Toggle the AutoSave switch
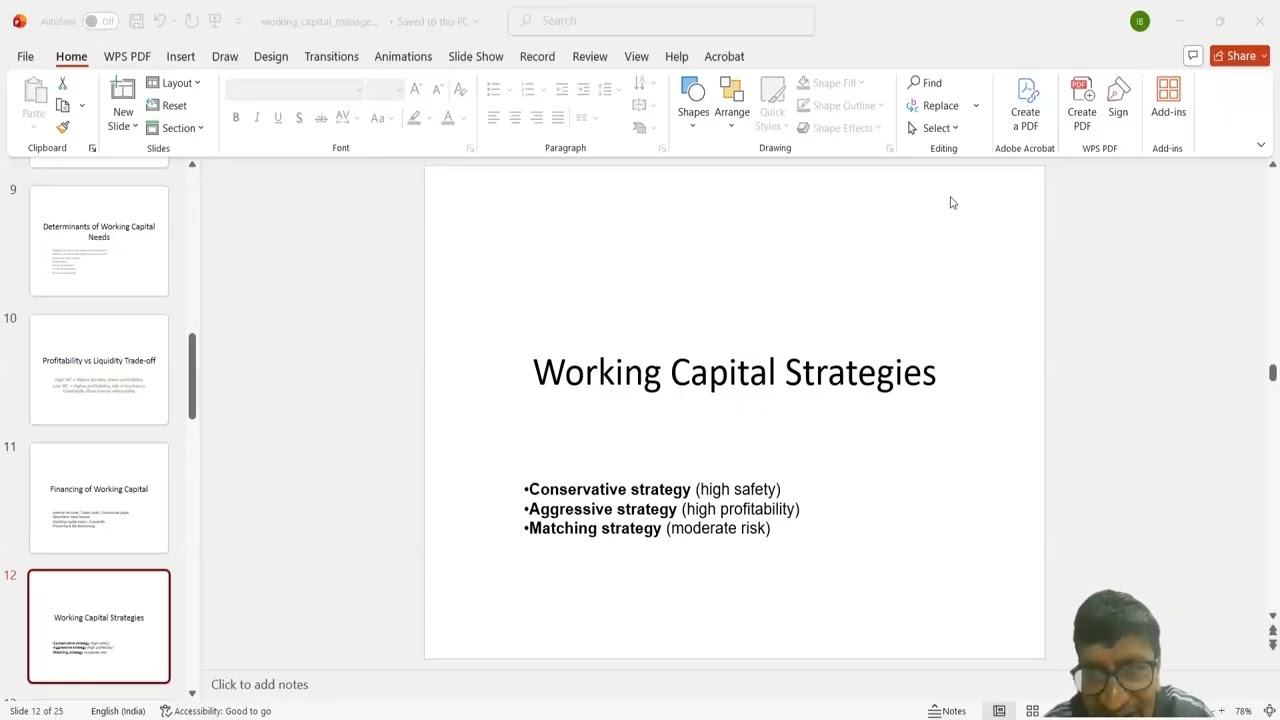1280x720 pixels. pos(99,21)
